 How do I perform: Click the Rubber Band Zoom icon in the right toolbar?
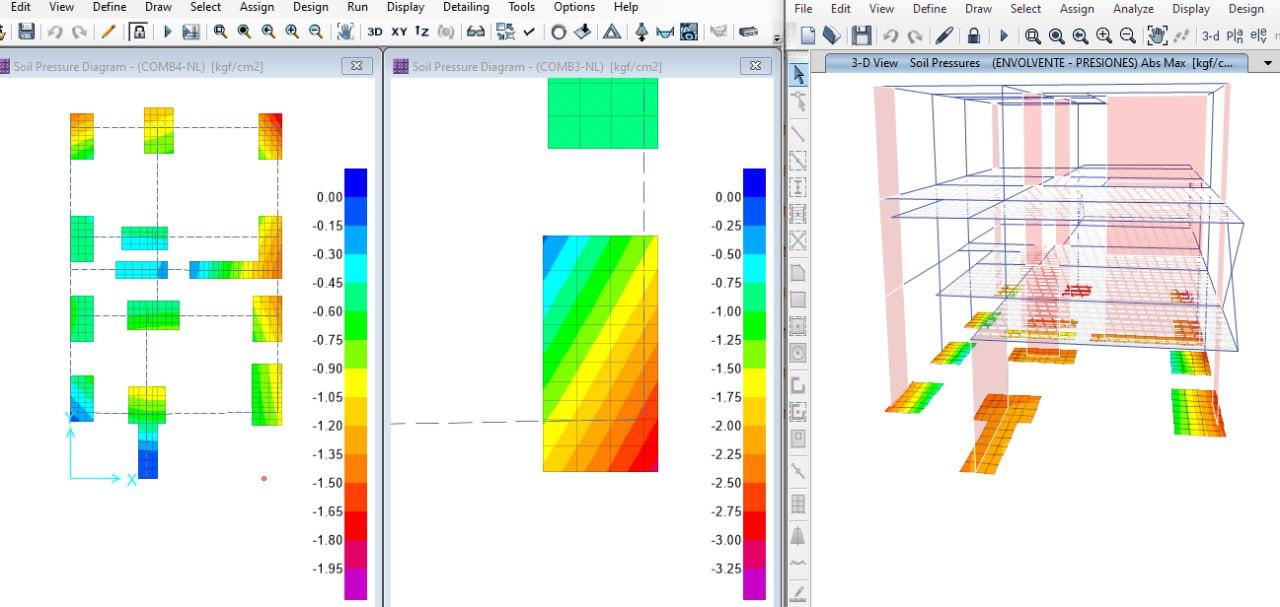click(x=1032, y=36)
